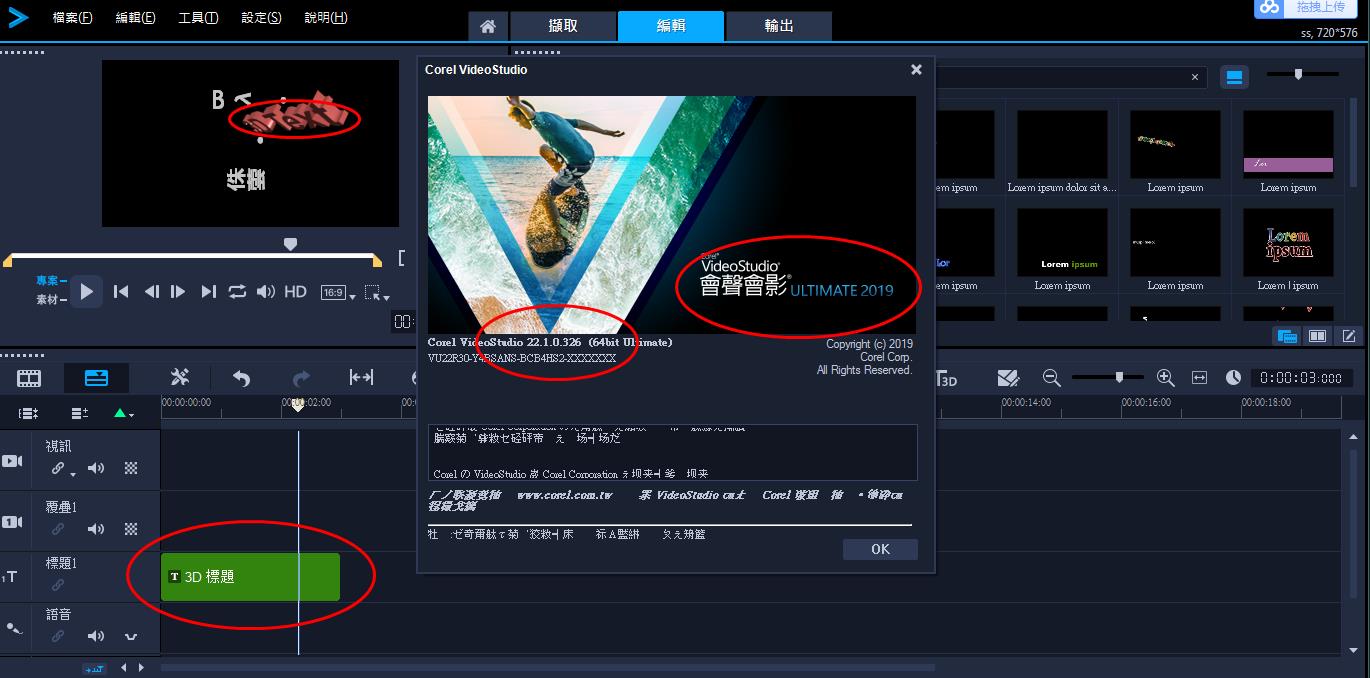Mute the 語音 track audio
Image resolution: width=1370 pixels, height=678 pixels.
96,636
